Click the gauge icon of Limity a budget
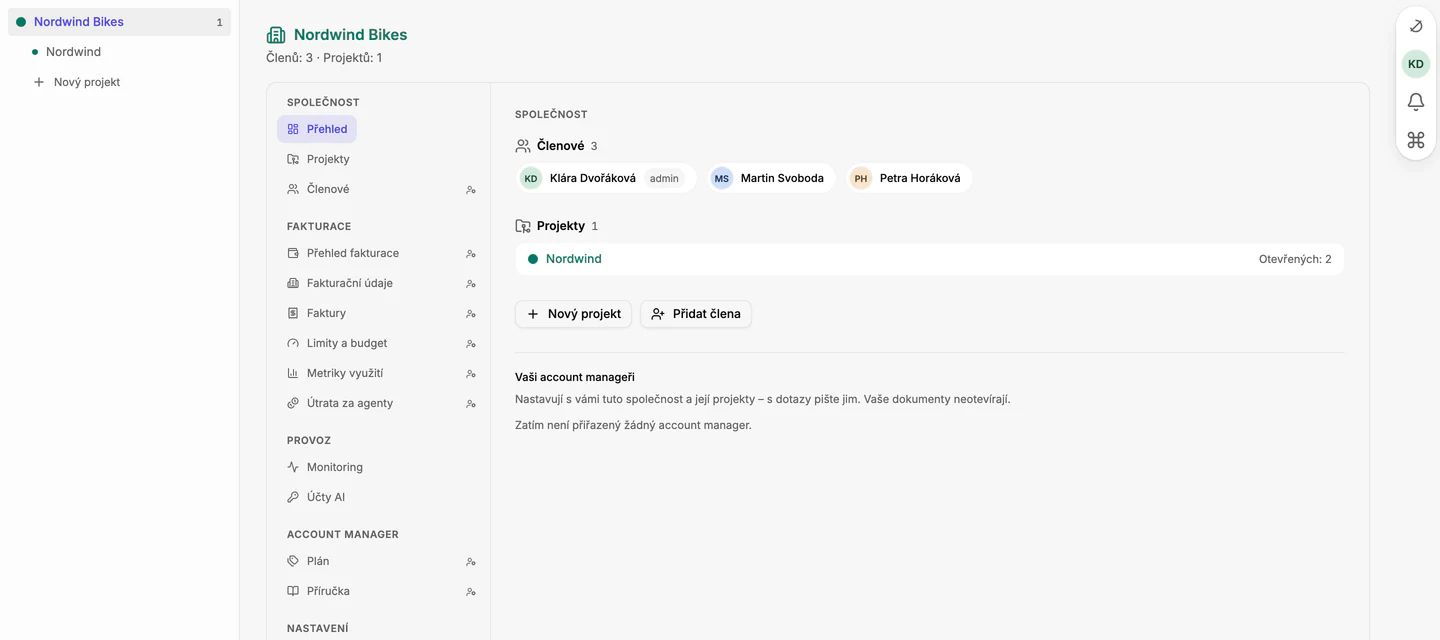Viewport: 1440px width, 640px height. tap(293, 343)
